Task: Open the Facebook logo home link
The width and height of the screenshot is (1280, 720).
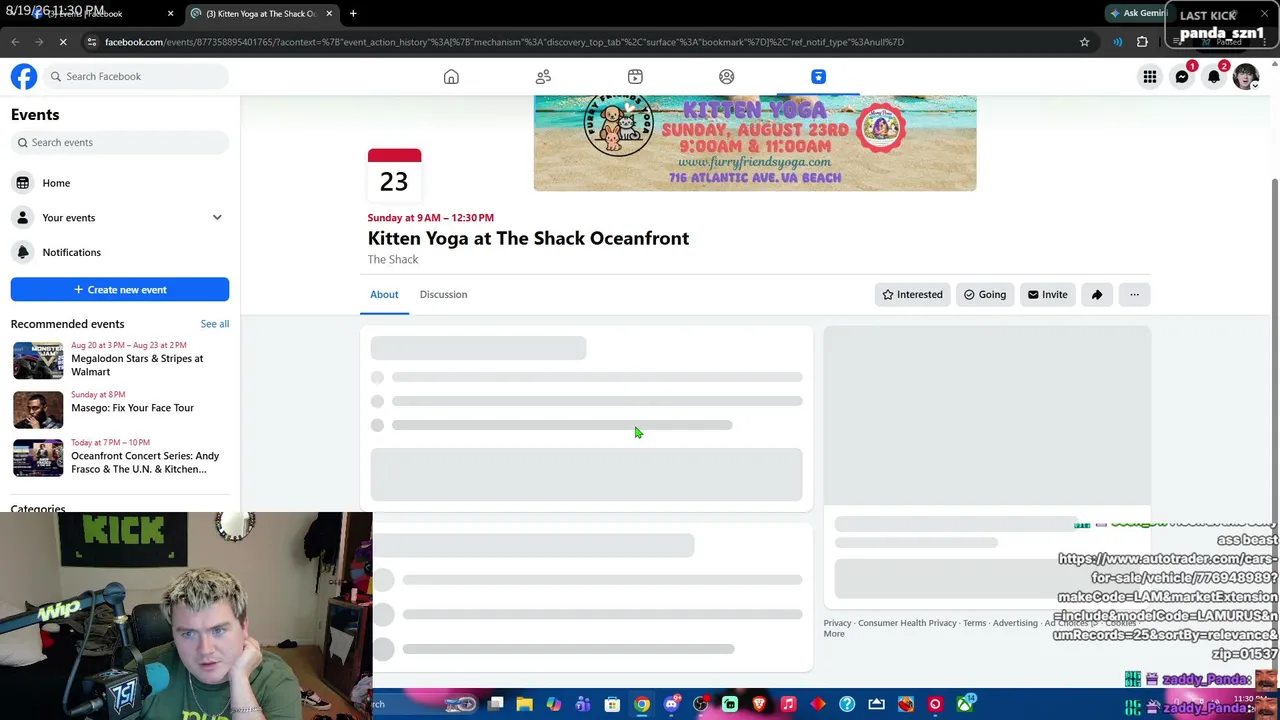Action: pyautogui.click(x=24, y=76)
